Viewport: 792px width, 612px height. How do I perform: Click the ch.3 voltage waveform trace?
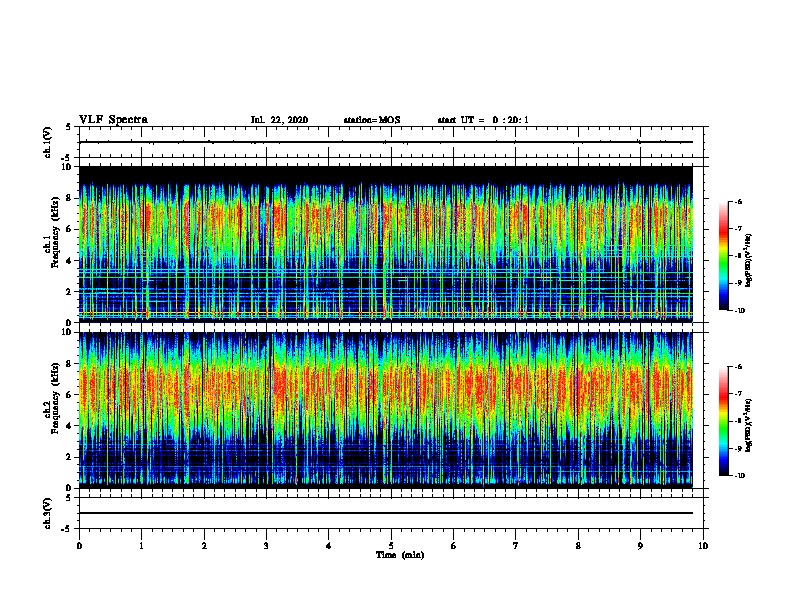(x=386, y=513)
